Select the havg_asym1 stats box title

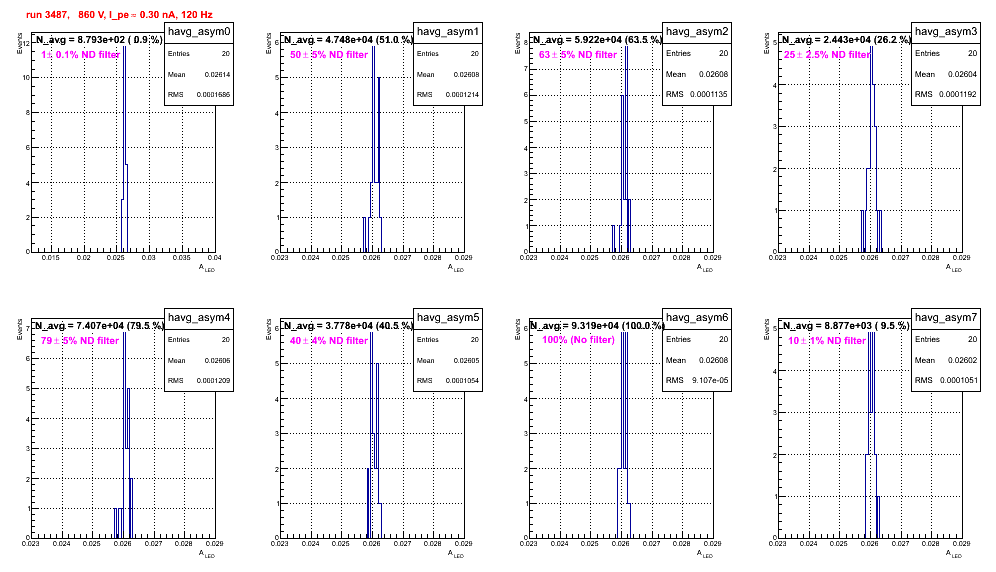[x=448, y=32]
